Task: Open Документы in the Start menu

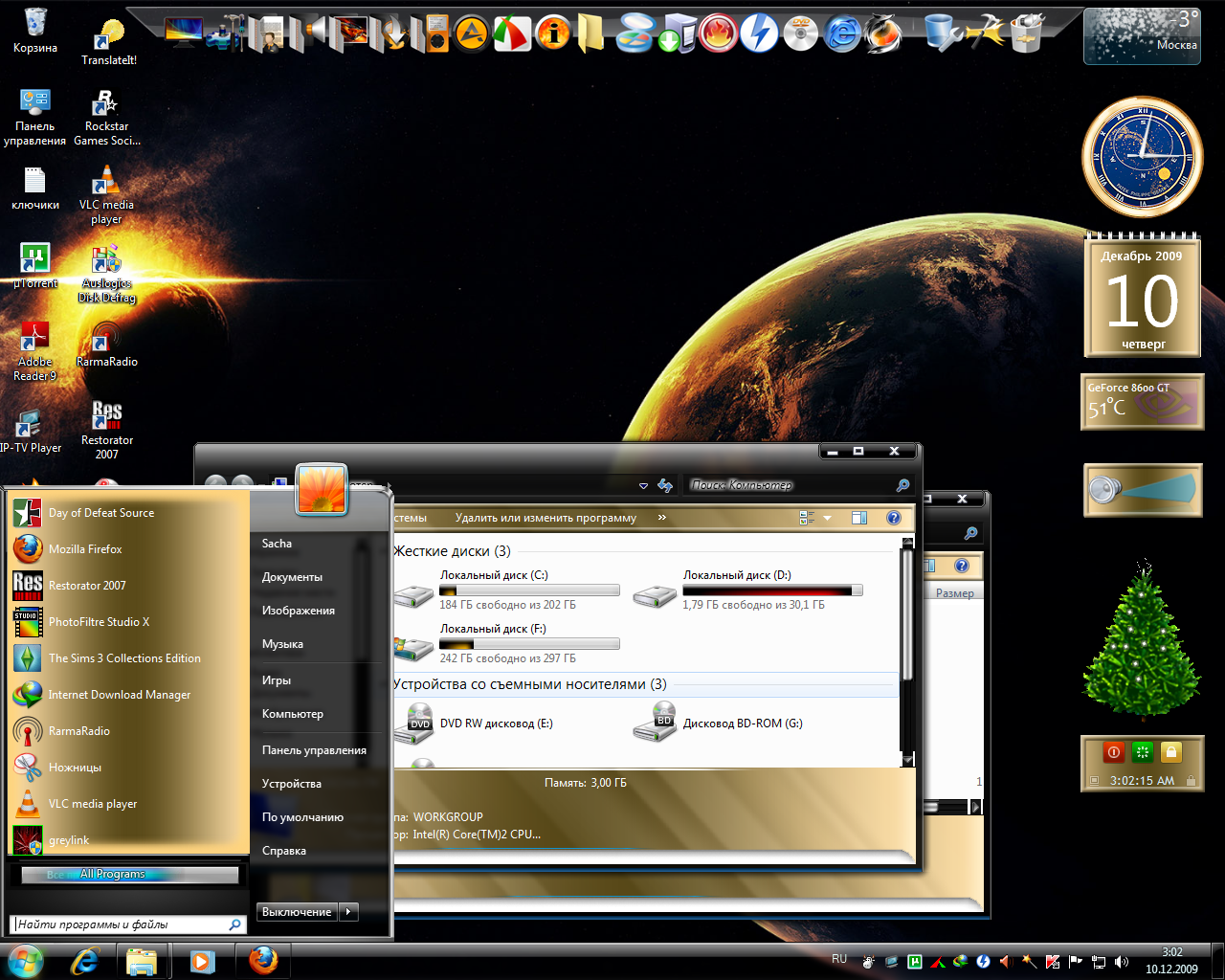Action: point(292,577)
